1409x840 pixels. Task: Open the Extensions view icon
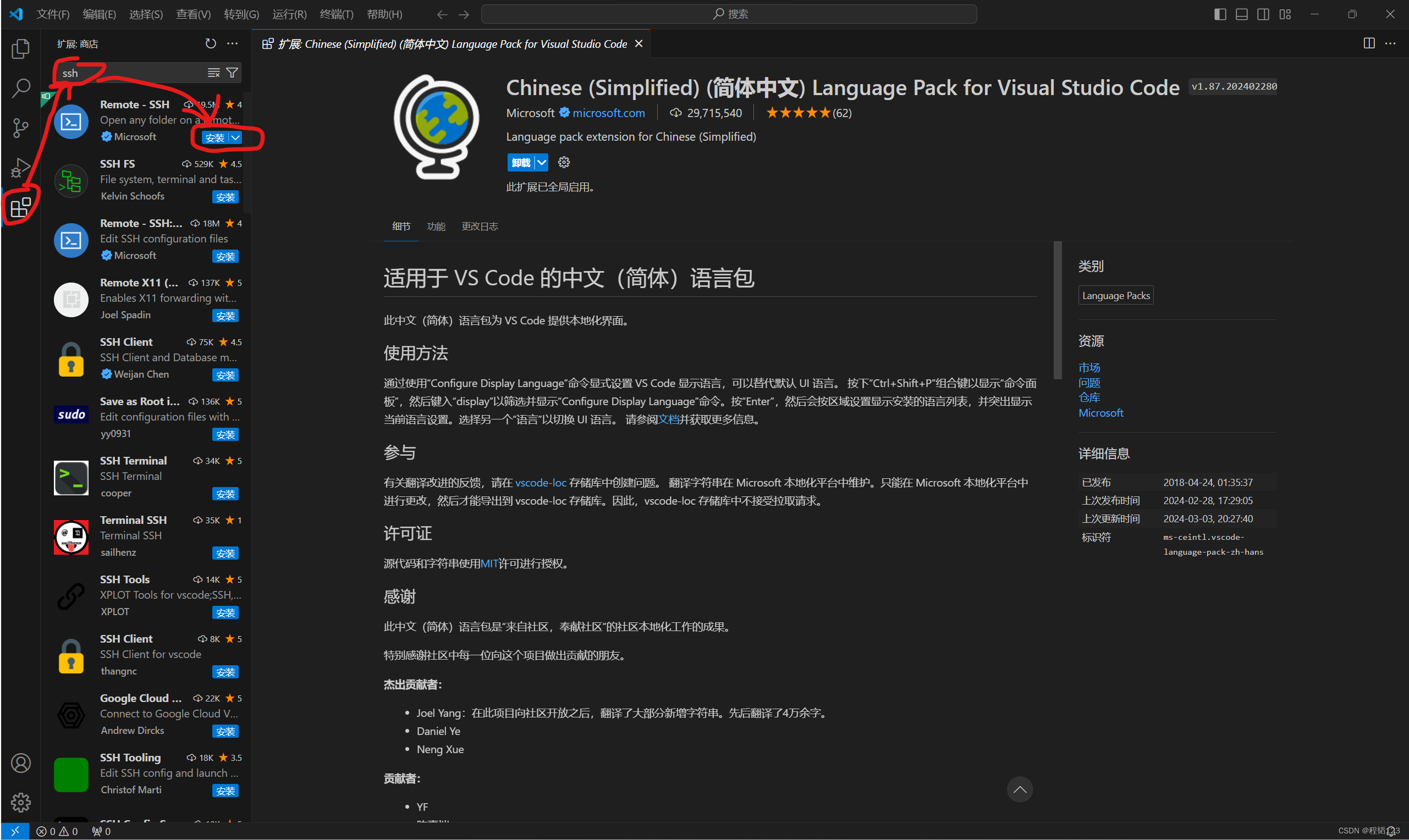point(20,207)
